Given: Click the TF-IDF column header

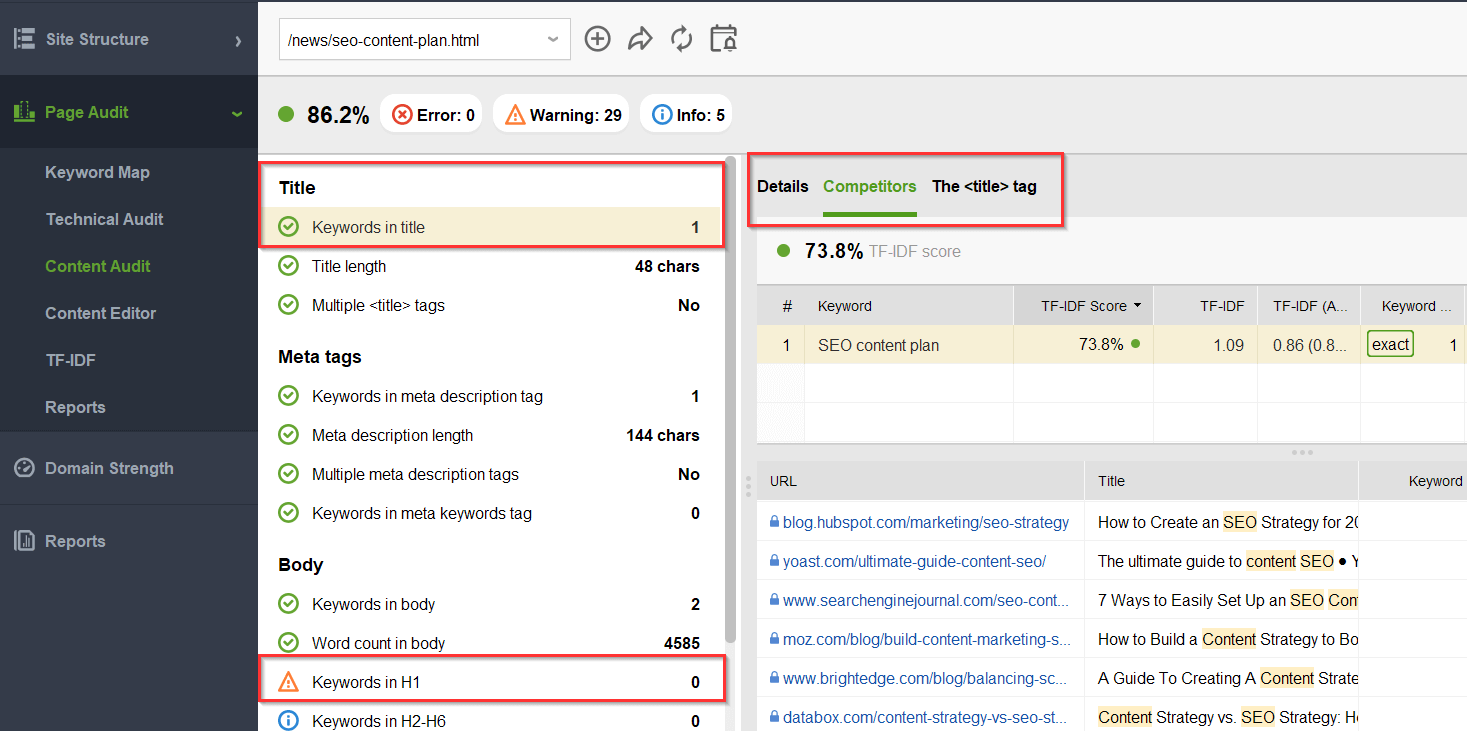Looking at the screenshot, I should (x=1205, y=306).
